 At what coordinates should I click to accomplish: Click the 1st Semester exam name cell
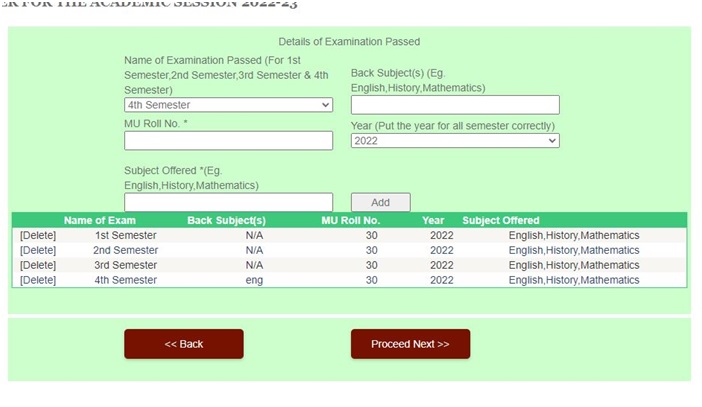(125, 236)
